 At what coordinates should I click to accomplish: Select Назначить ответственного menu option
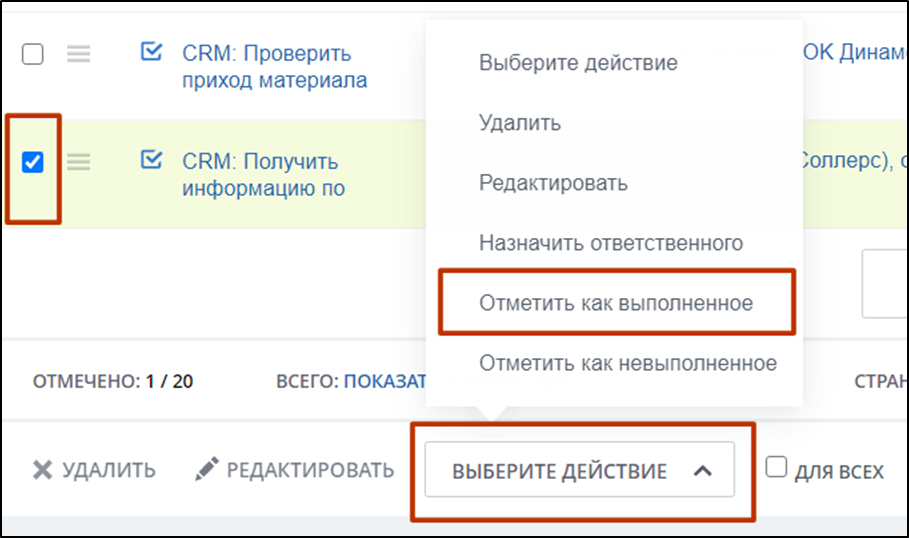[610, 243]
